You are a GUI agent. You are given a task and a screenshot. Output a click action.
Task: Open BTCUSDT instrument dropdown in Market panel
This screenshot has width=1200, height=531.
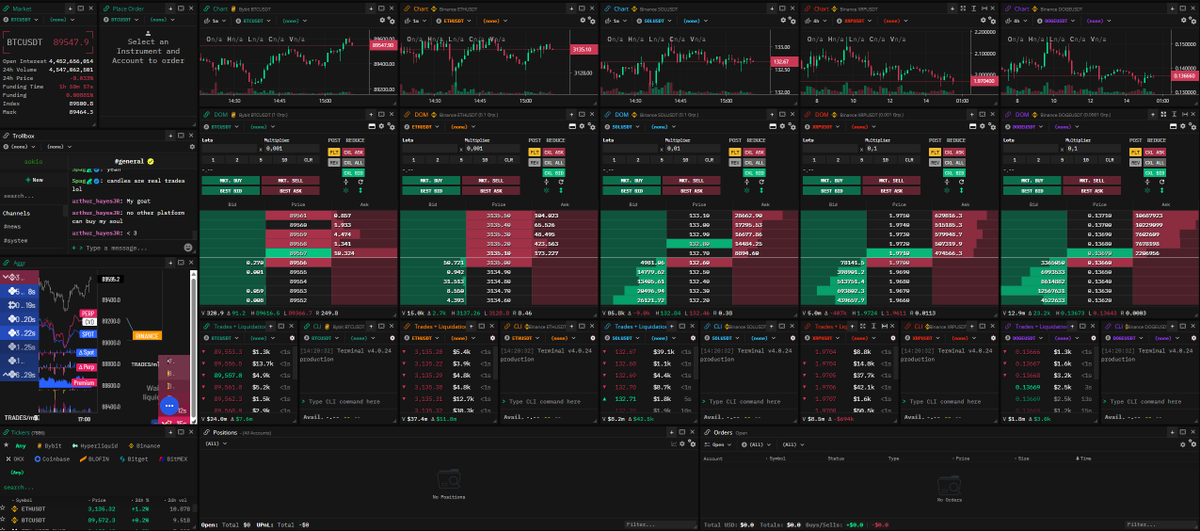pyautogui.click(x=20, y=19)
